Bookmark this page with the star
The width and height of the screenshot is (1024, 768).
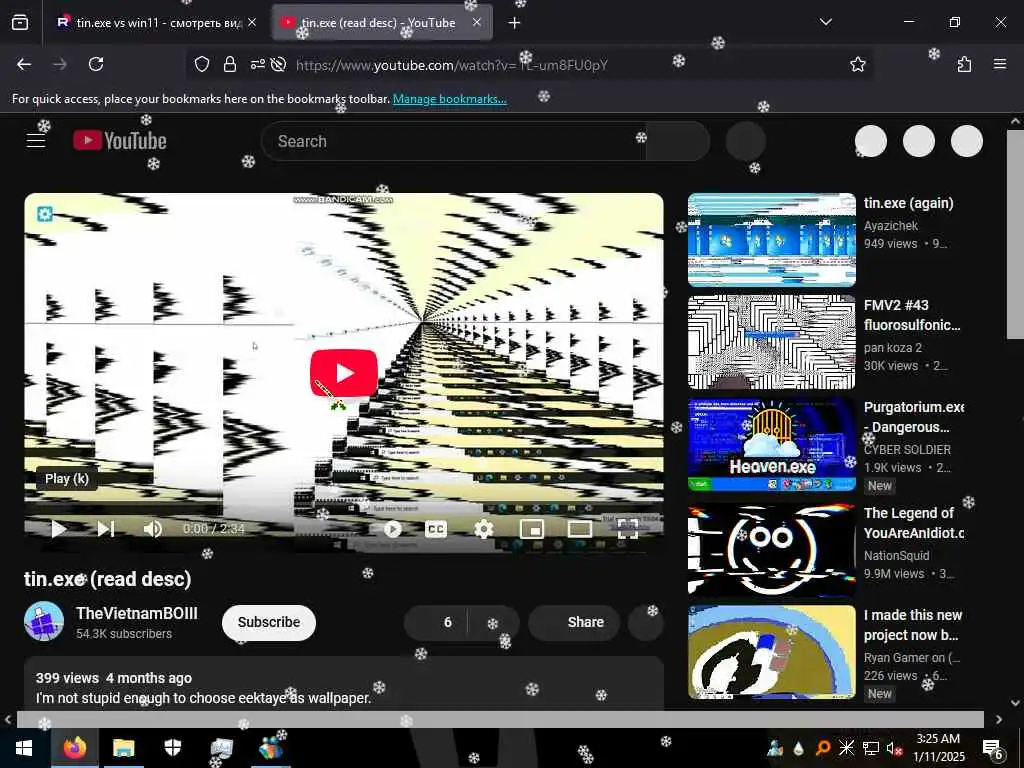[x=857, y=64]
